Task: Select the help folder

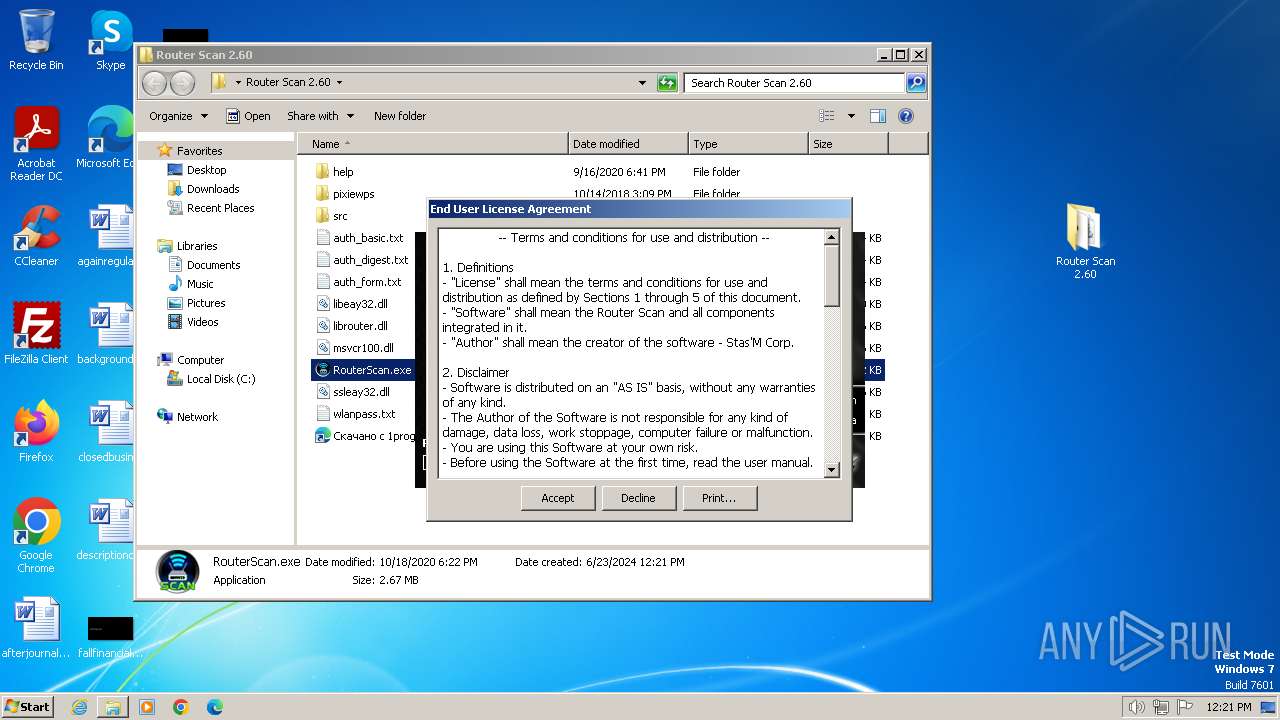Action: point(343,172)
